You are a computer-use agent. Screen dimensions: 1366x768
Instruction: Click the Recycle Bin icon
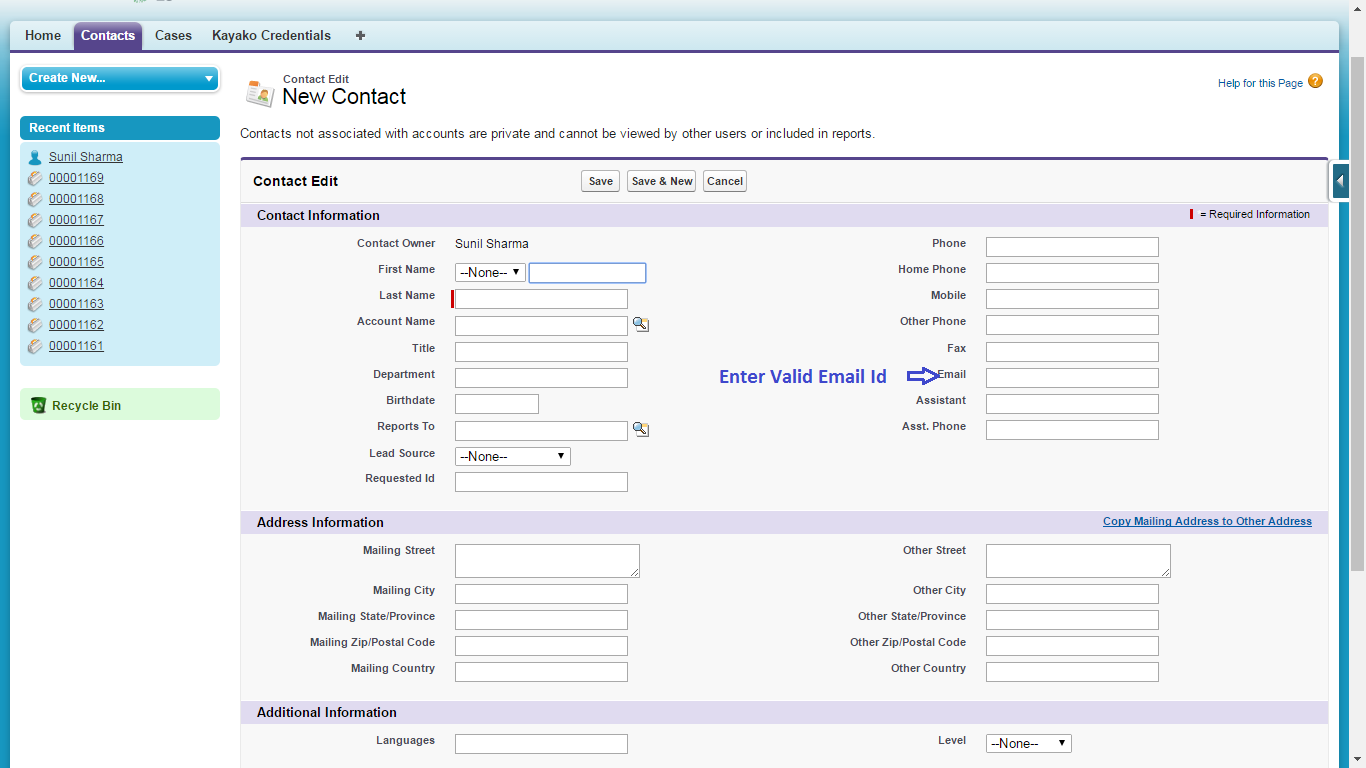coord(38,405)
